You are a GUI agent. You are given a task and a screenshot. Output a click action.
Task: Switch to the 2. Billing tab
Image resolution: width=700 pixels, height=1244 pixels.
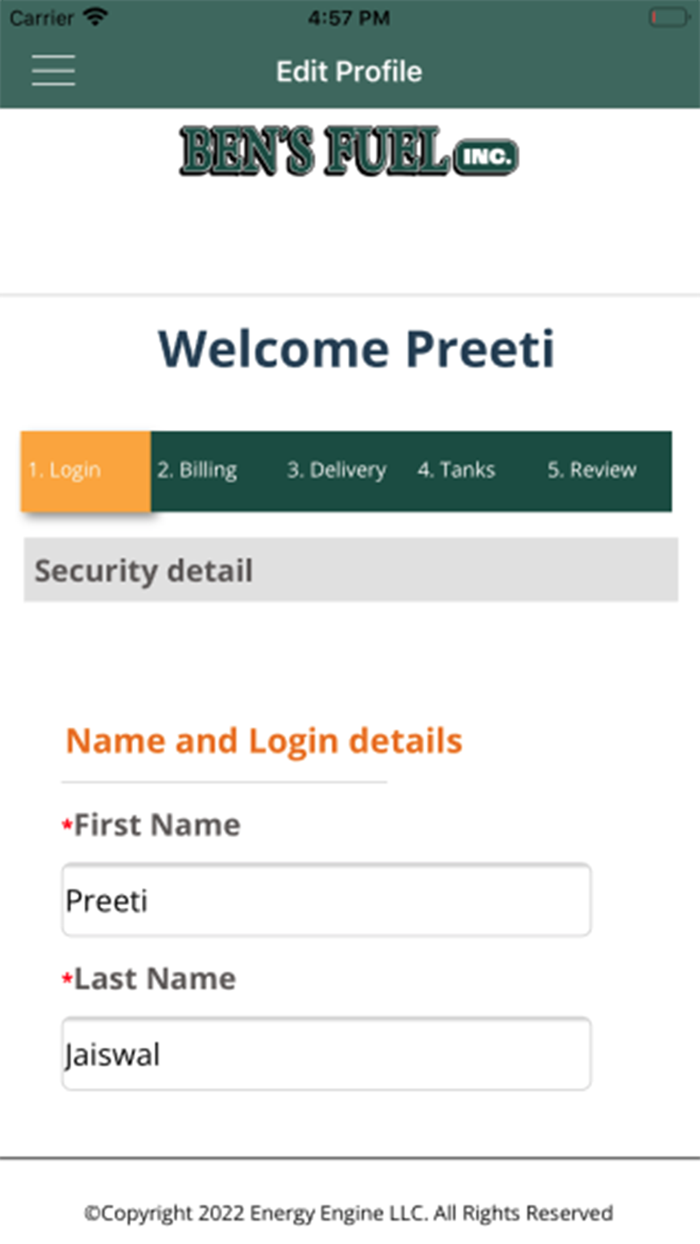click(197, 470)
